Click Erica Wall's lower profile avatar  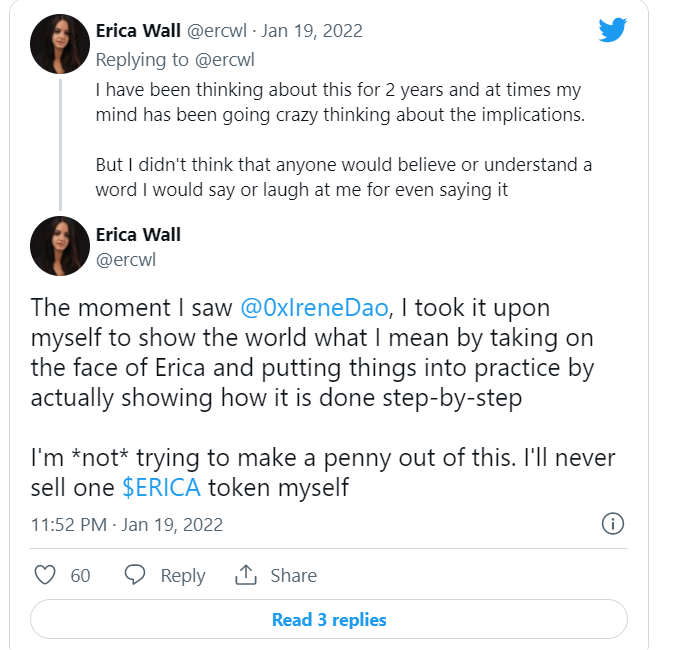[x=60, y=246]
